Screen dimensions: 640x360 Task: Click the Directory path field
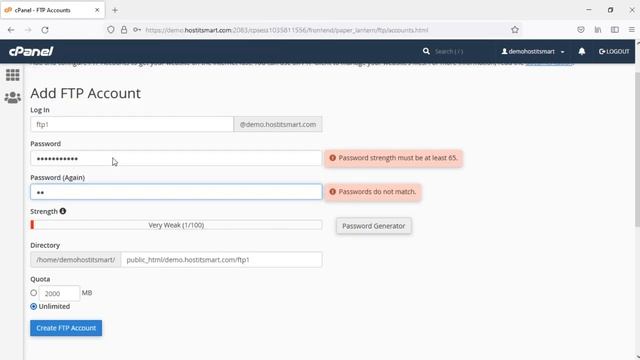tap(221, 260)
